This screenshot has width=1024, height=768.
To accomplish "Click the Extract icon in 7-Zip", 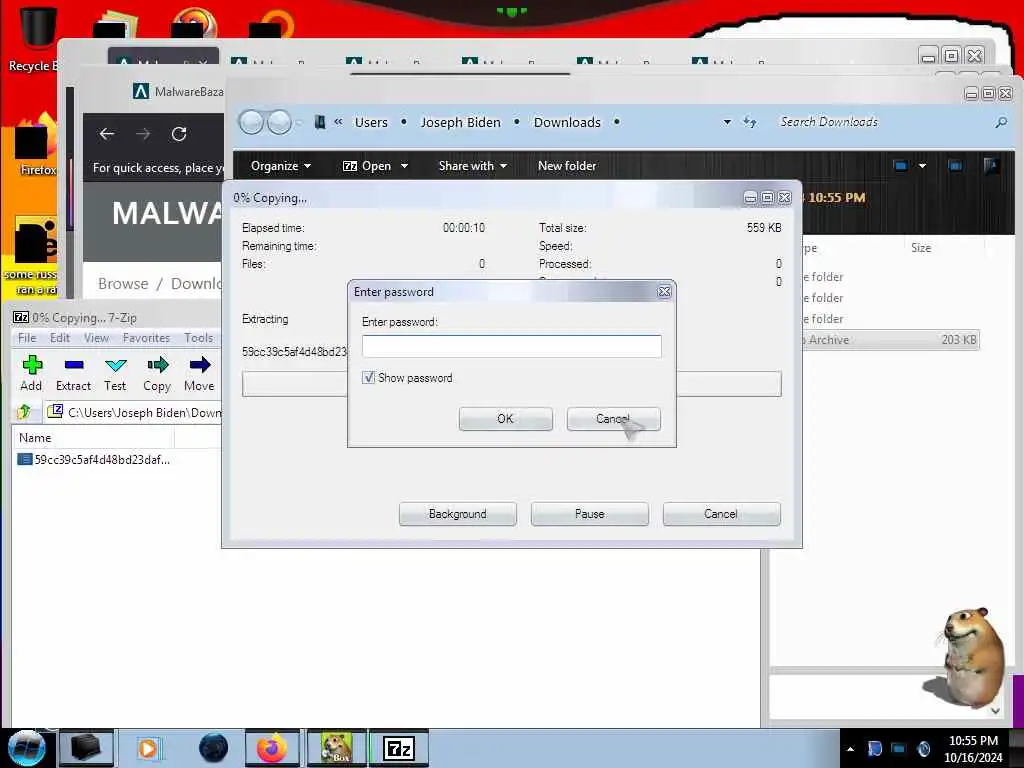I will point(73,374).
